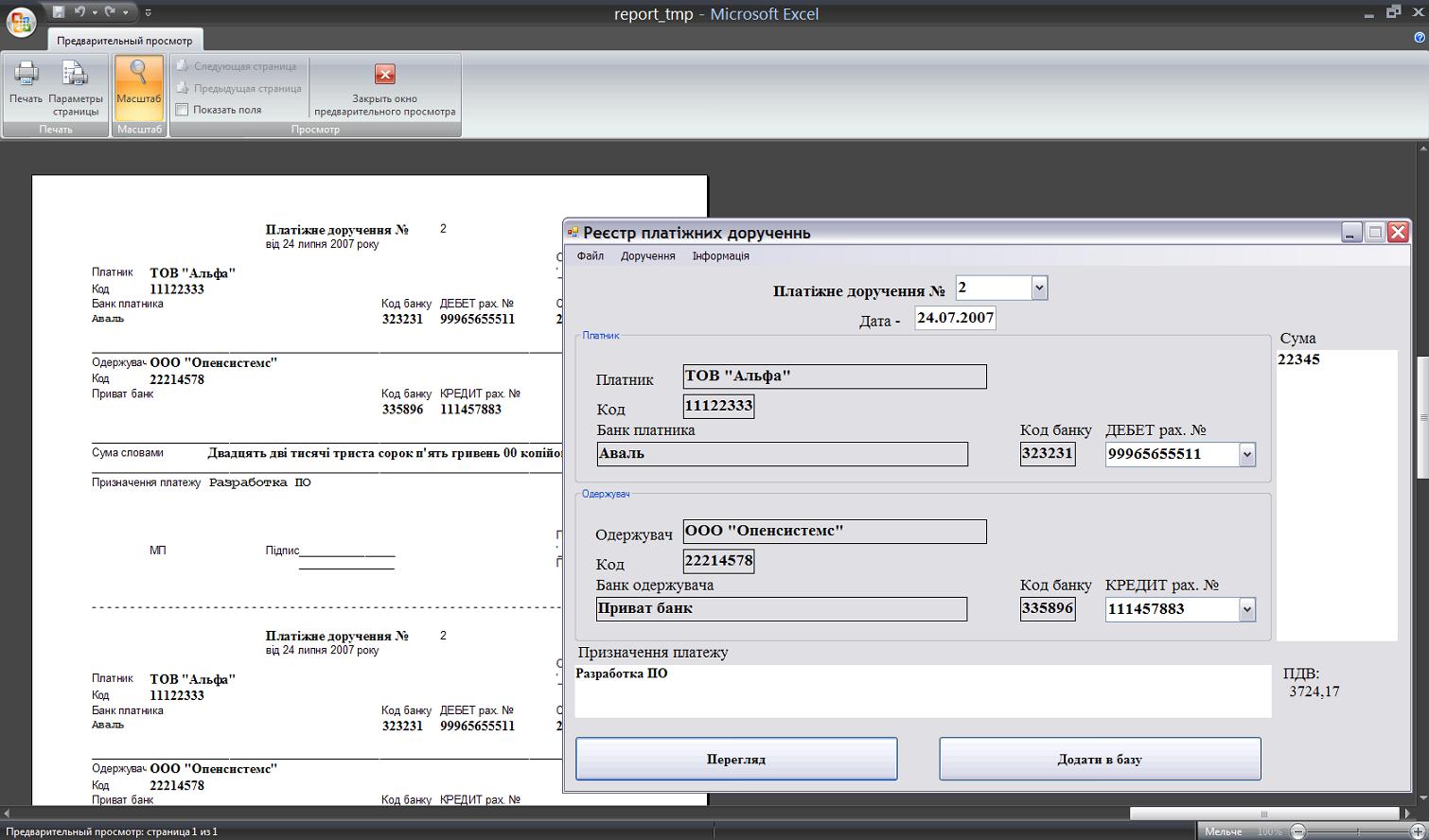The height and width of the screenshot is (840, 1429).
Task: Open the blue Excel help question icon
Action: click(x=1419, y=38)
